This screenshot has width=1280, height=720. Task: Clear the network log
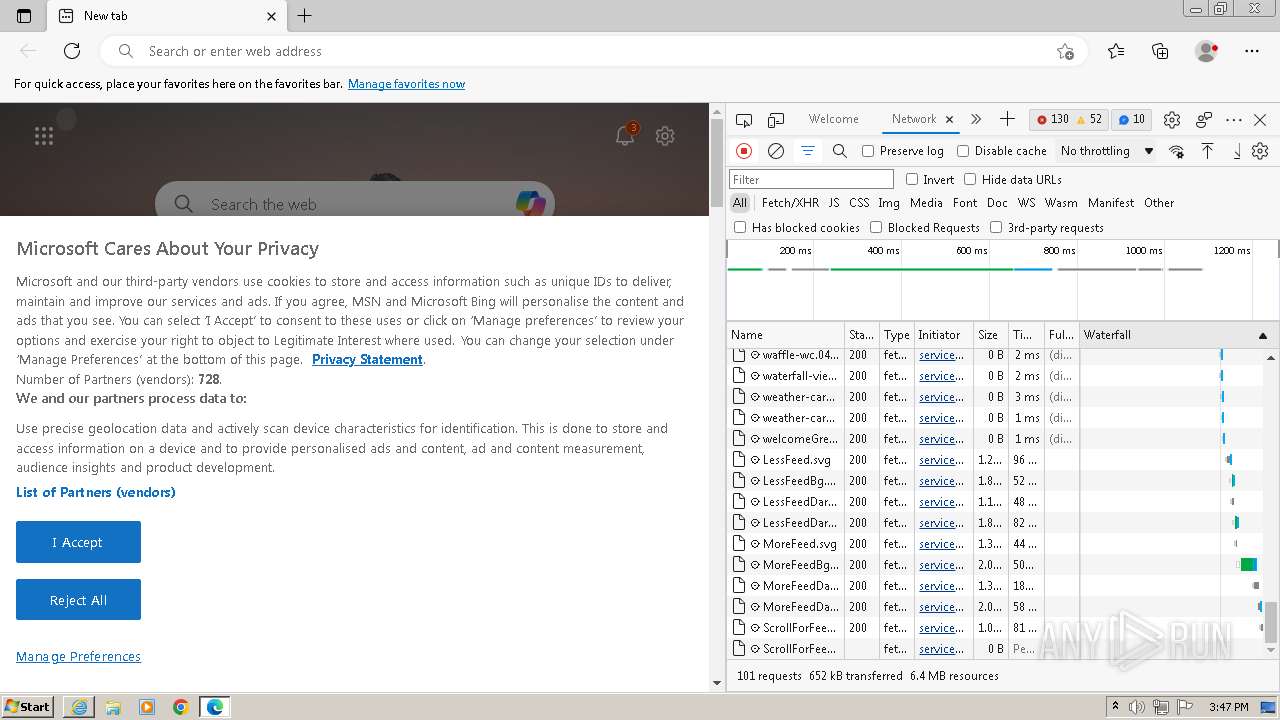(776, 151)
